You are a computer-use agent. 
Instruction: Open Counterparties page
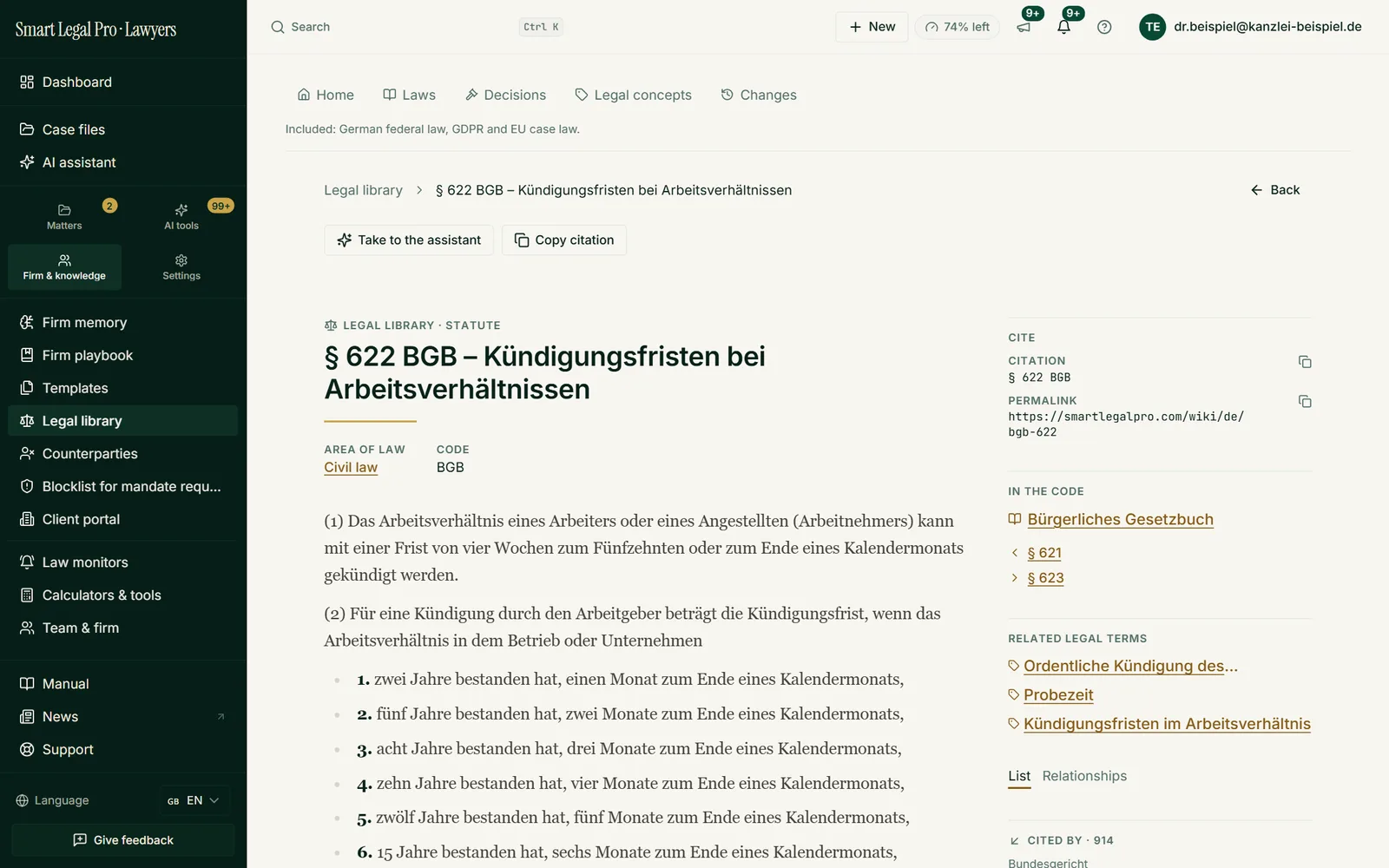123,453
